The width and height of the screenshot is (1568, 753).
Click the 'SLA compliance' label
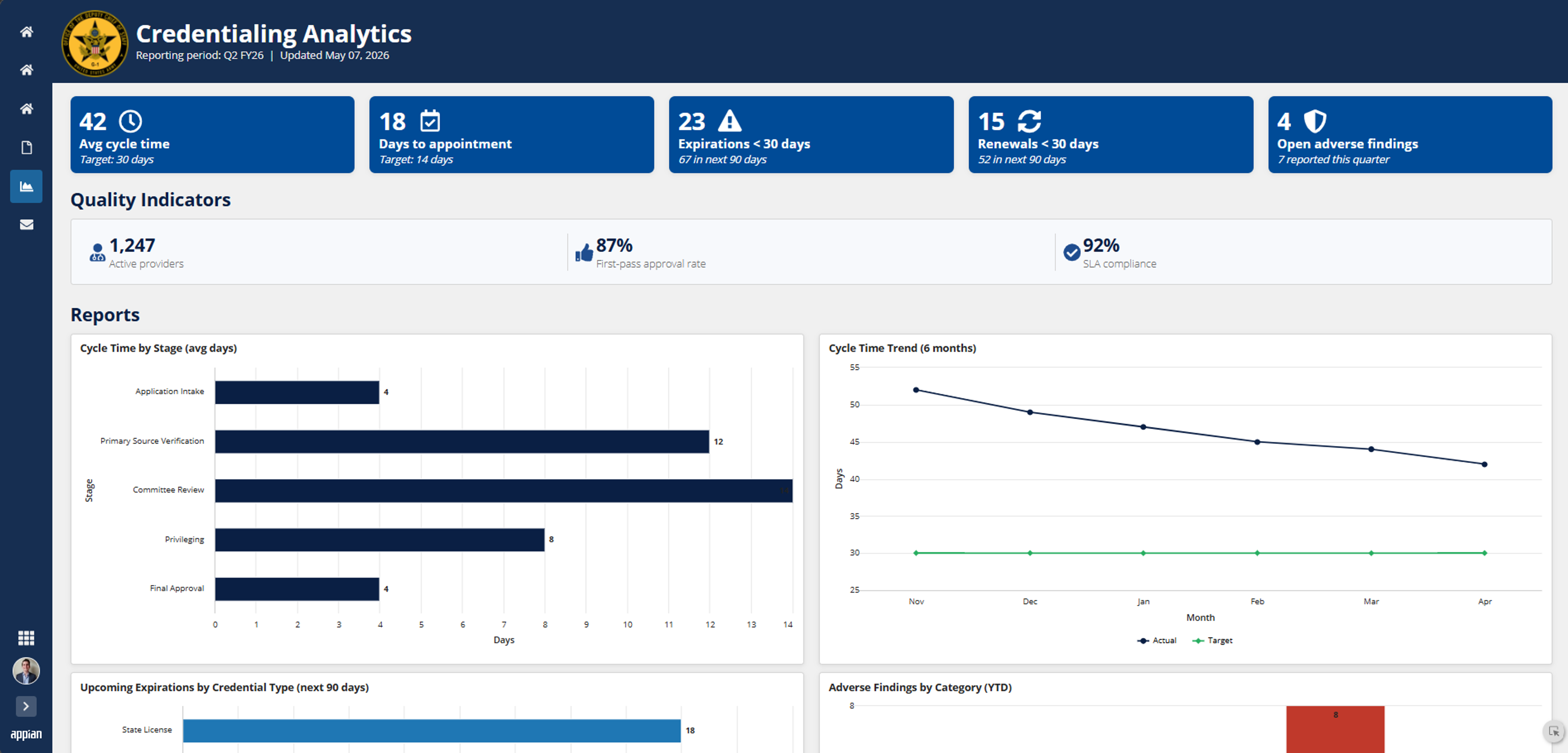click(x=1119, y=264)
